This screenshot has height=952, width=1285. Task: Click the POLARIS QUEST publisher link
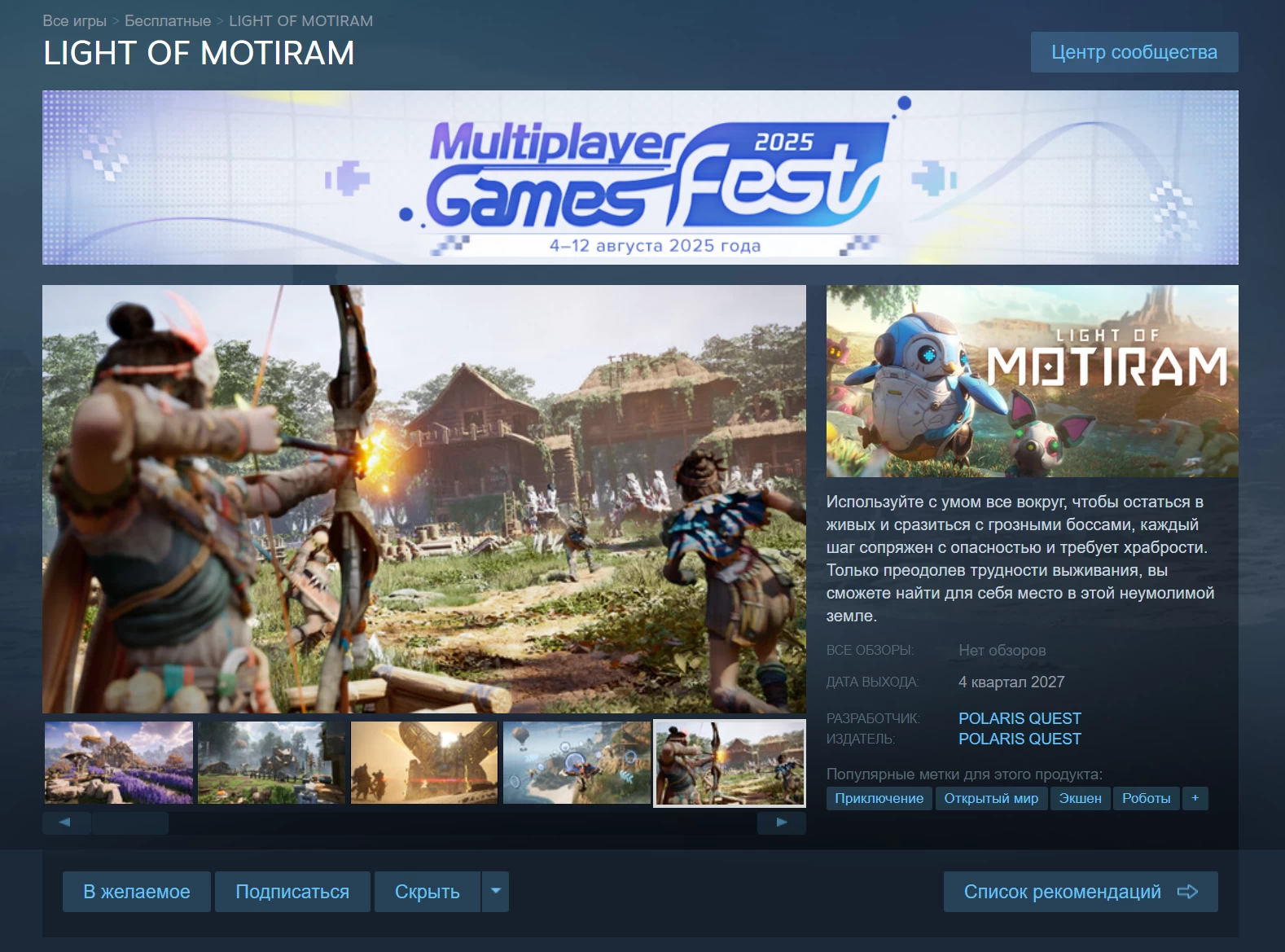1020,739
